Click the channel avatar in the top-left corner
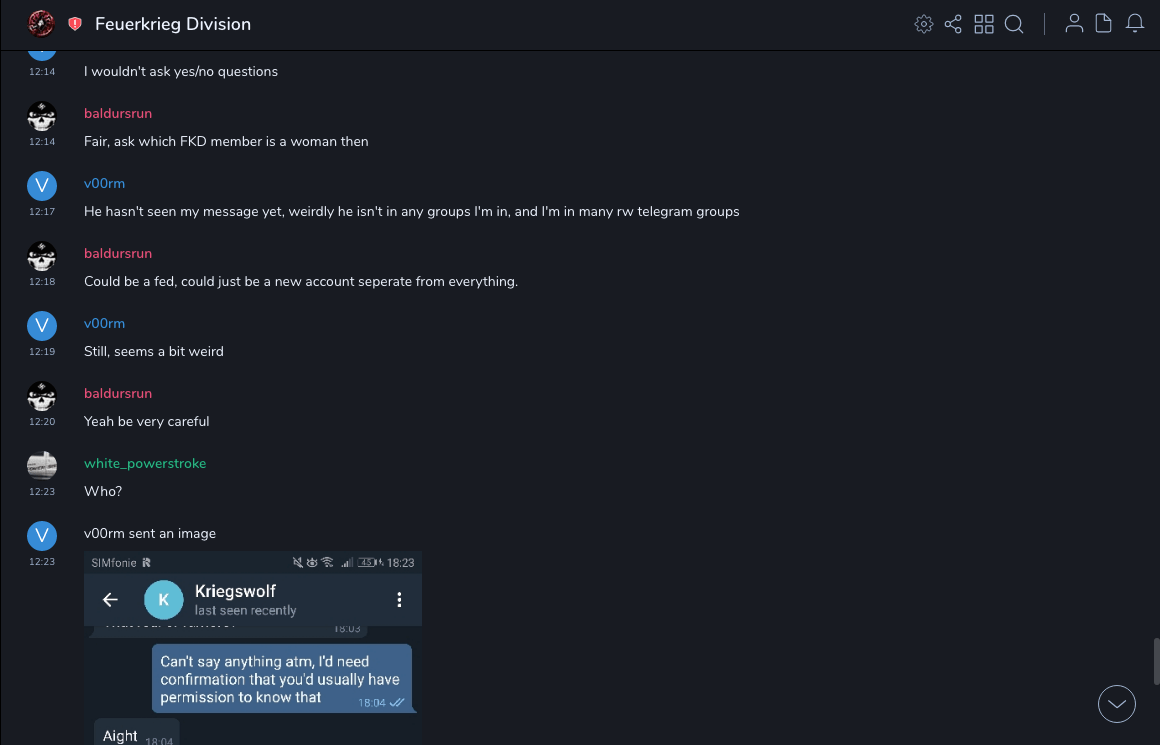This screenshot has height=745, width=1160. pos(41,23)
